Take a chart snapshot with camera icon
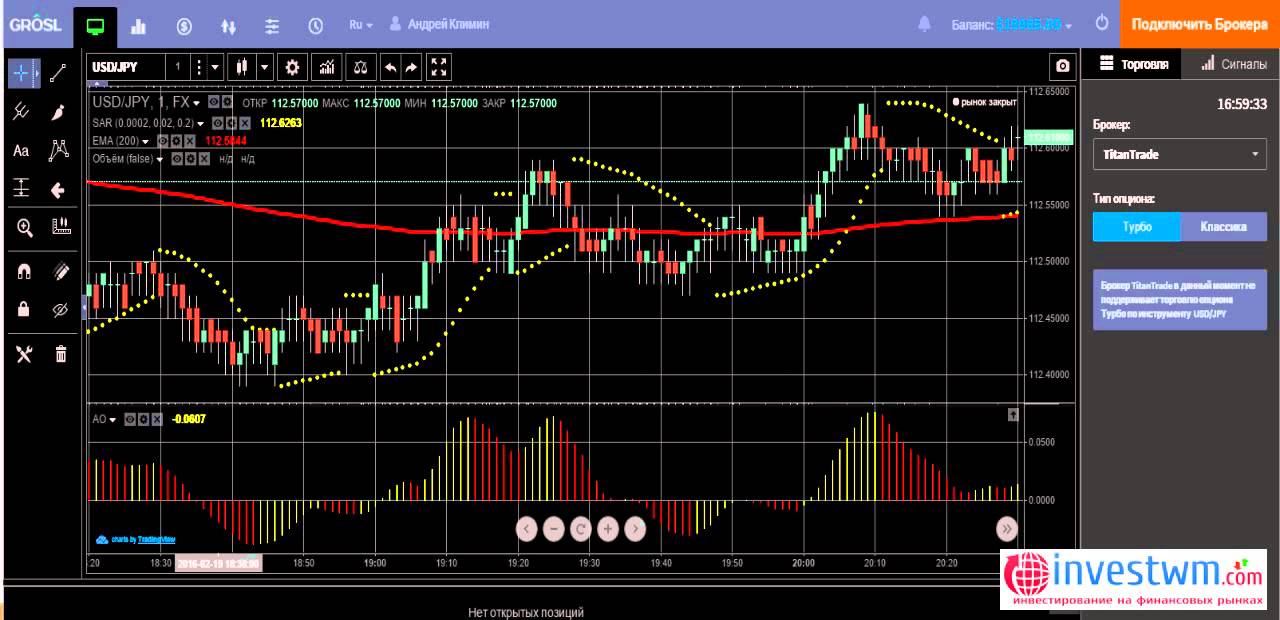 tap(1063, 67)
